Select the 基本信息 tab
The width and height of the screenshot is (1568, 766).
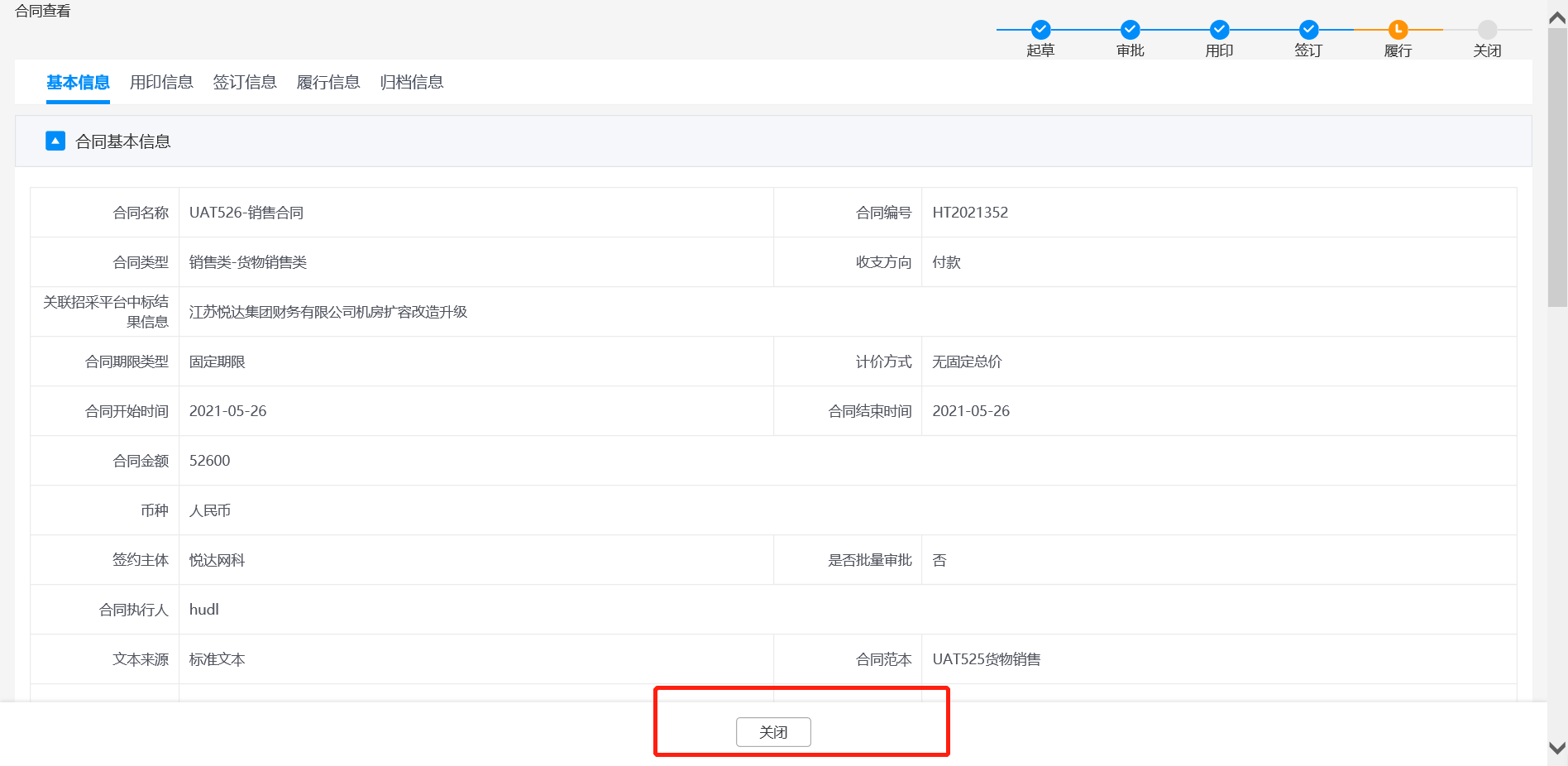78,82
